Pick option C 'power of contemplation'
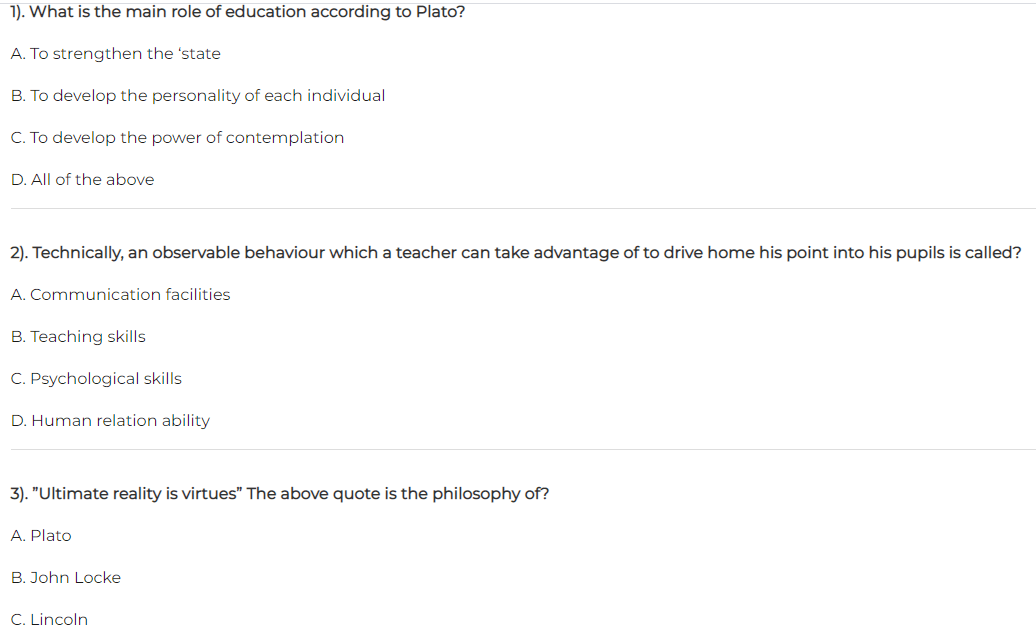The image size is (1036, 629). pyautogui.click(x=177, y=137)
